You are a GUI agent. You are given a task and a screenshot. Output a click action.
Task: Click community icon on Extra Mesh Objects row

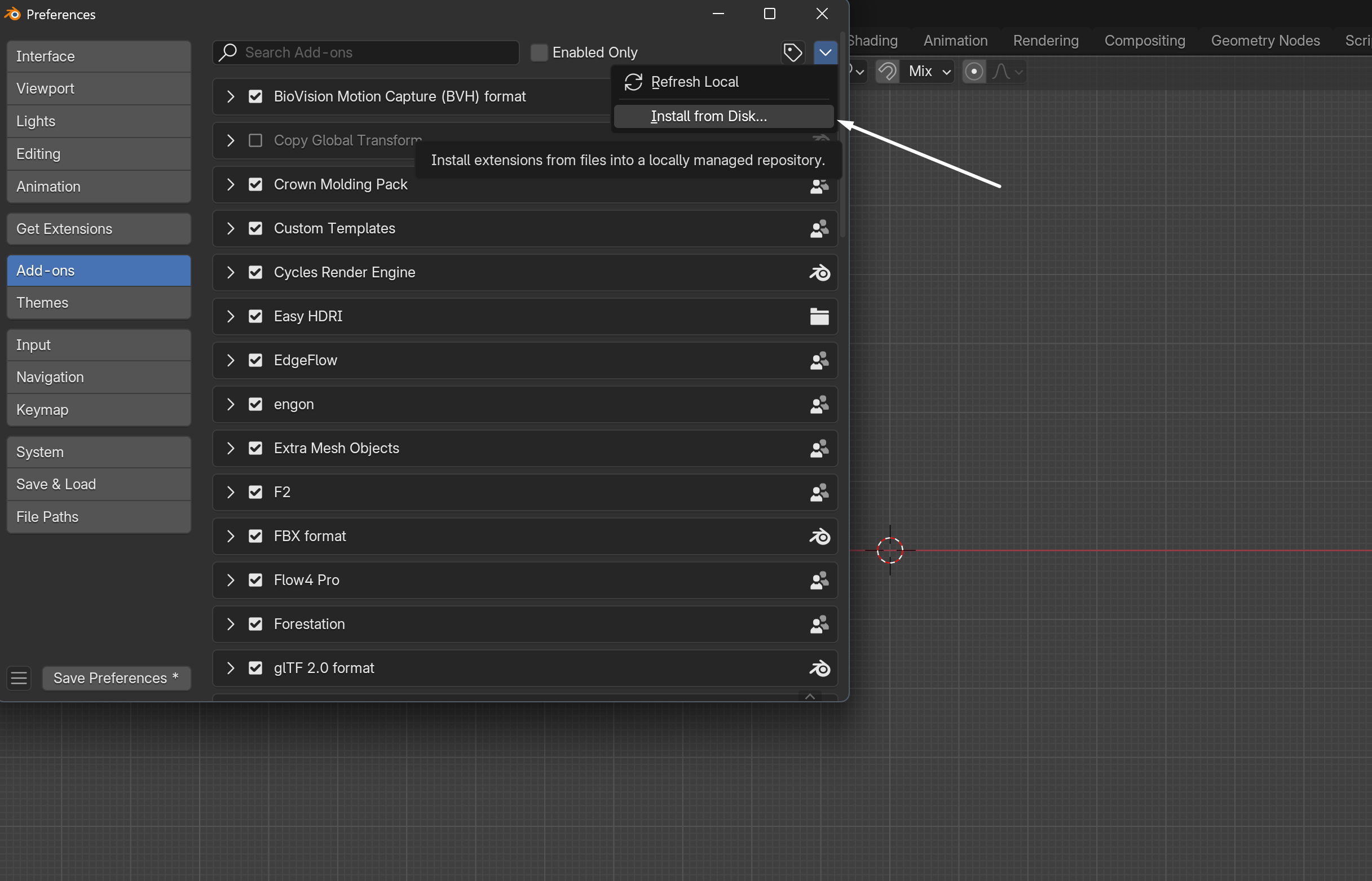[x=819, y=449]
